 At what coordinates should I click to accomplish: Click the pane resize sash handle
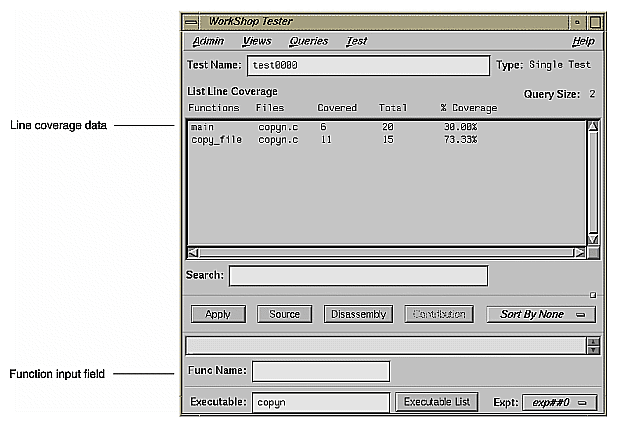[x=593, y=295]
